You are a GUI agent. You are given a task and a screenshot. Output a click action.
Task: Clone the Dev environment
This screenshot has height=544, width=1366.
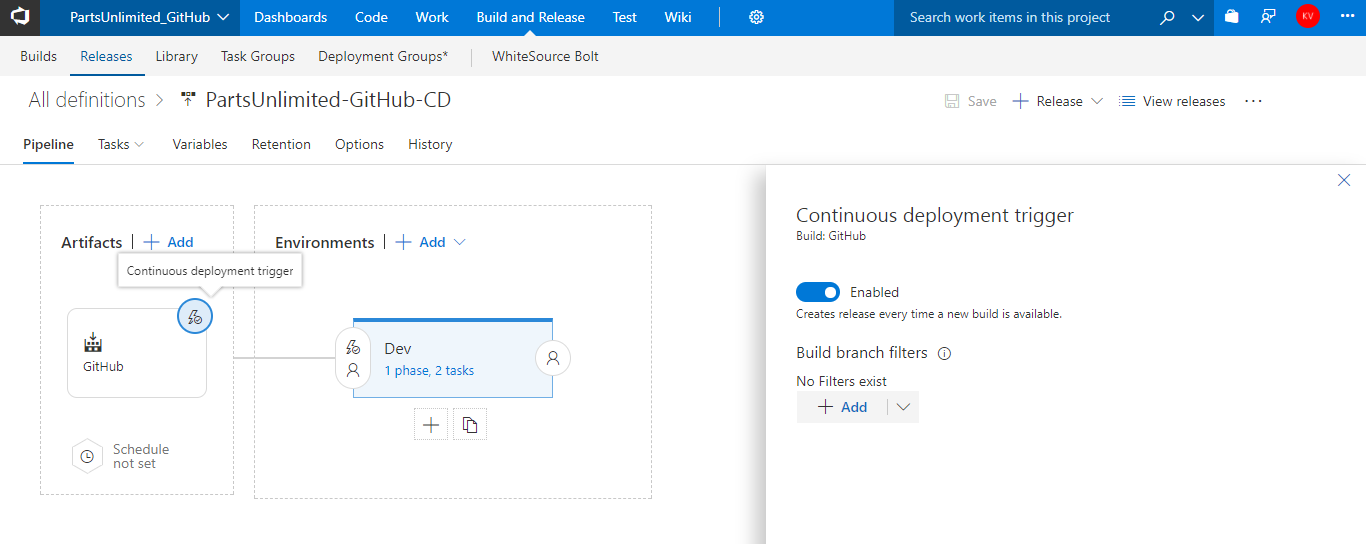click(x=470, y=424)
